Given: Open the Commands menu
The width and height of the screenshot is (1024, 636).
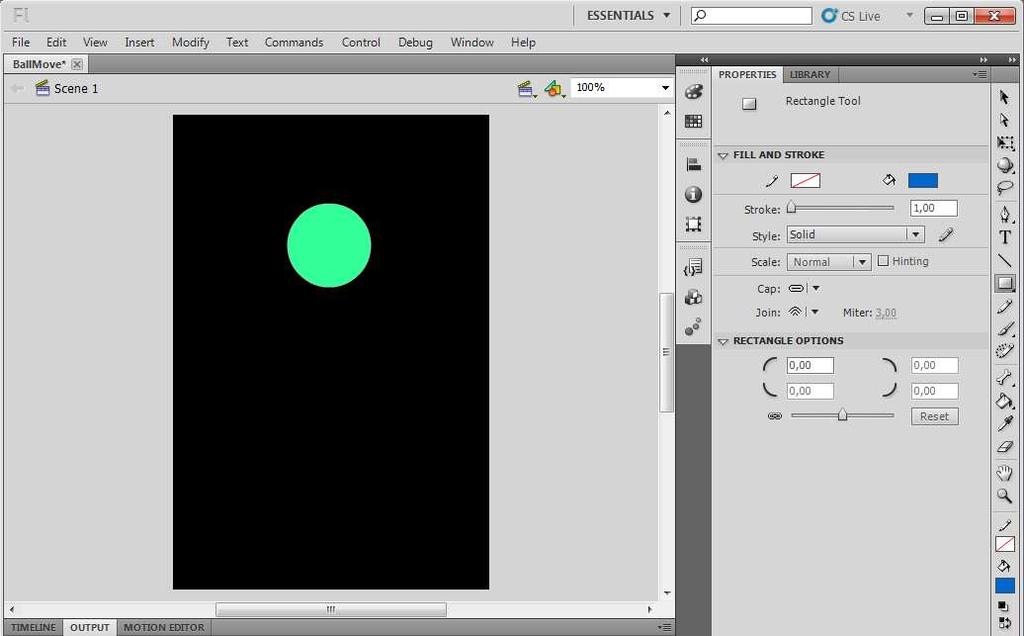Looking at the screenshot, I should (x=294, y=42).
